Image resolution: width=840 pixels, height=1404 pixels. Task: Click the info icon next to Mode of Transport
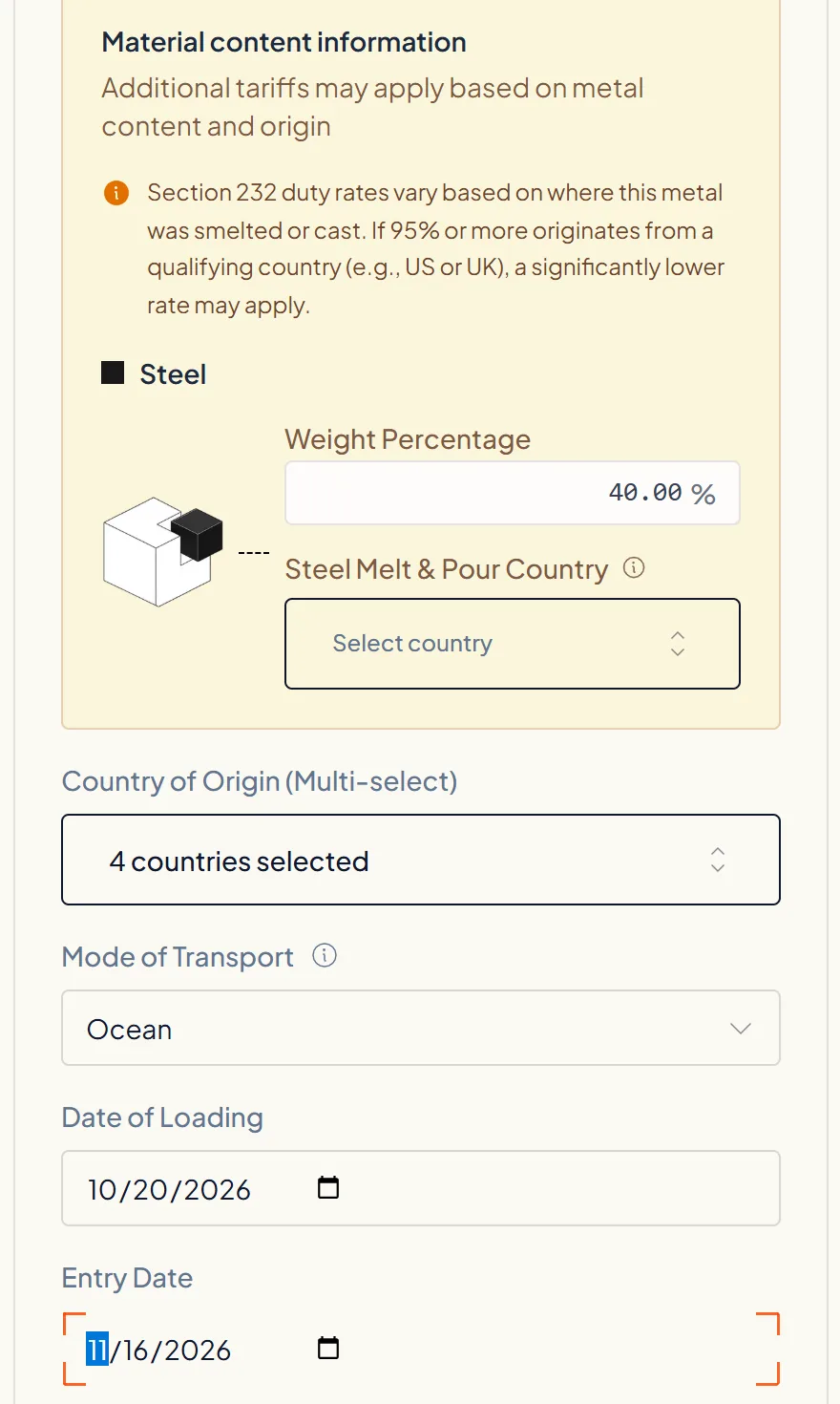point(325,956)
